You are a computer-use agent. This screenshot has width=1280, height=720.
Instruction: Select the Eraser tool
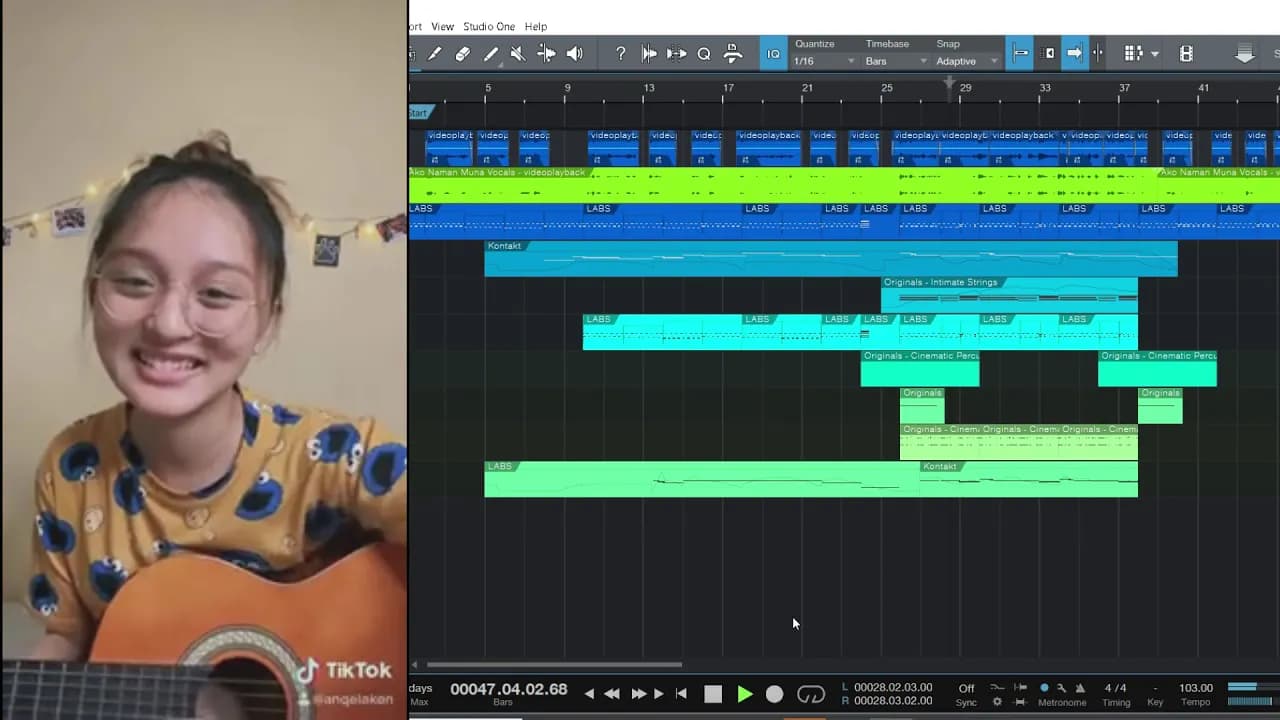(463, 54)
